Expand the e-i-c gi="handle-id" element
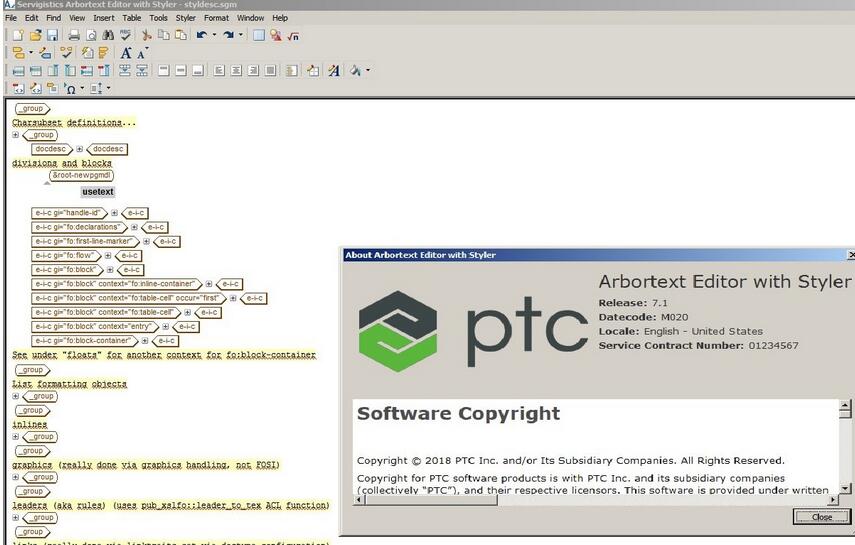 tap(115, 213)
